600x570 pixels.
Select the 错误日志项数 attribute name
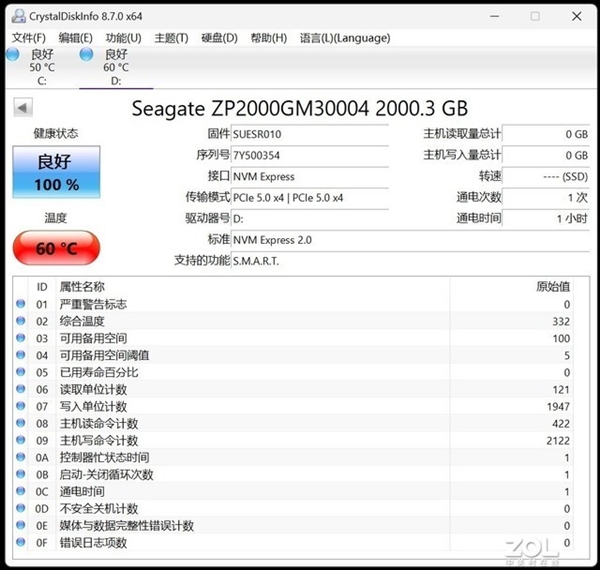click(x=93, y=543)
